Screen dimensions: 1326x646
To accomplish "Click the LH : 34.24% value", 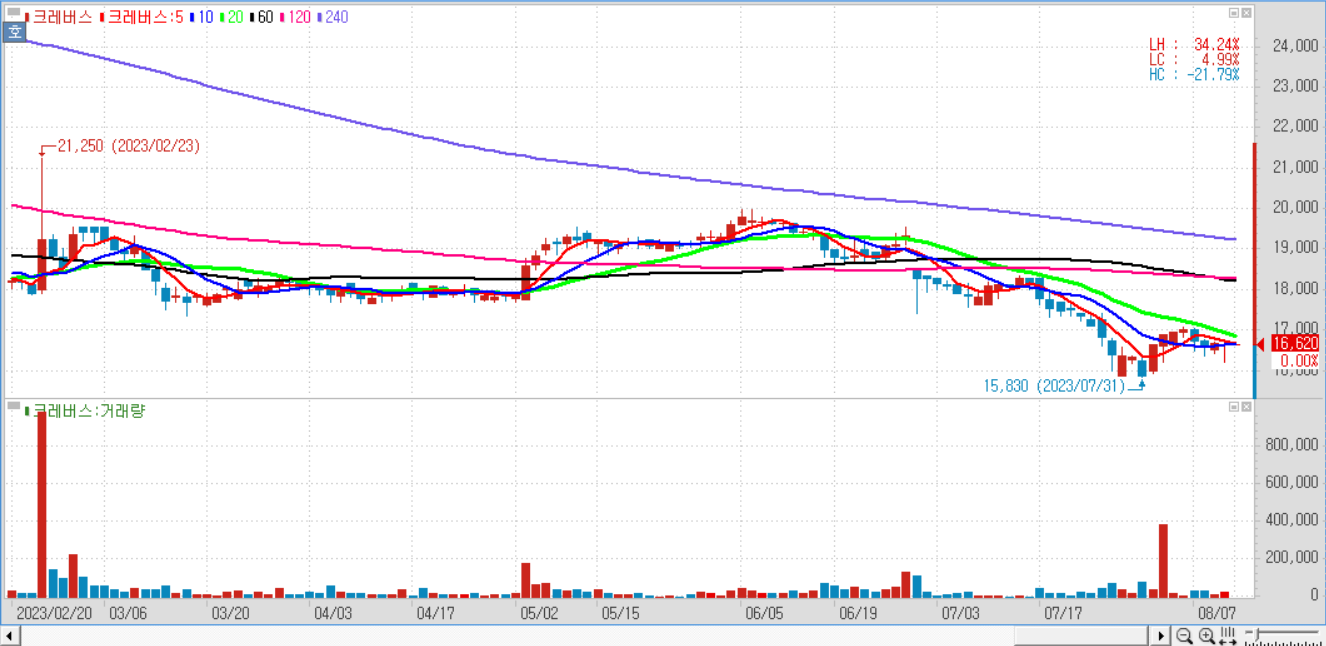I will point(1194,45).
